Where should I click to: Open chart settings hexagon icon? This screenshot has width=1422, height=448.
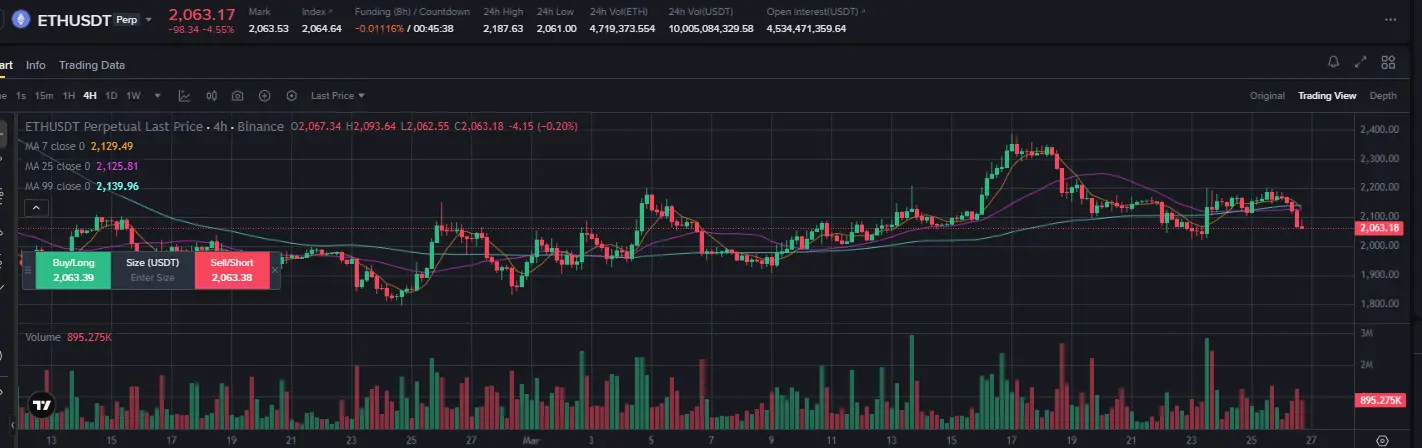pos(292,96)
